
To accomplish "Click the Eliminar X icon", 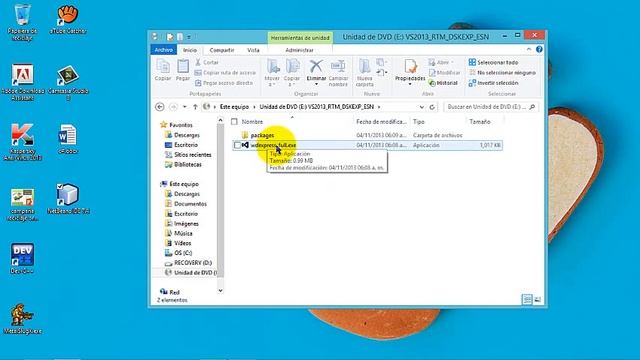I will pyautogui.click(x=316, y=66).
